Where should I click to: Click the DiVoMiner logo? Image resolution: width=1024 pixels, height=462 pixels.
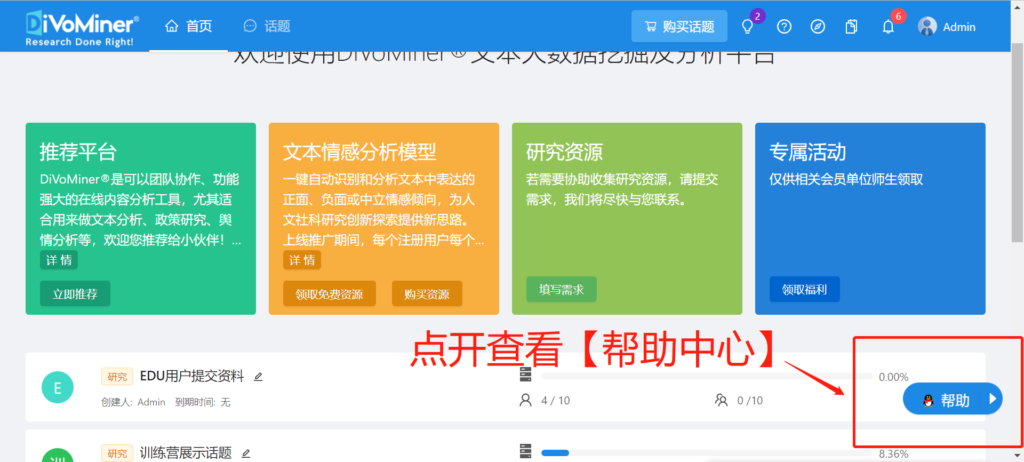(81, 25)
